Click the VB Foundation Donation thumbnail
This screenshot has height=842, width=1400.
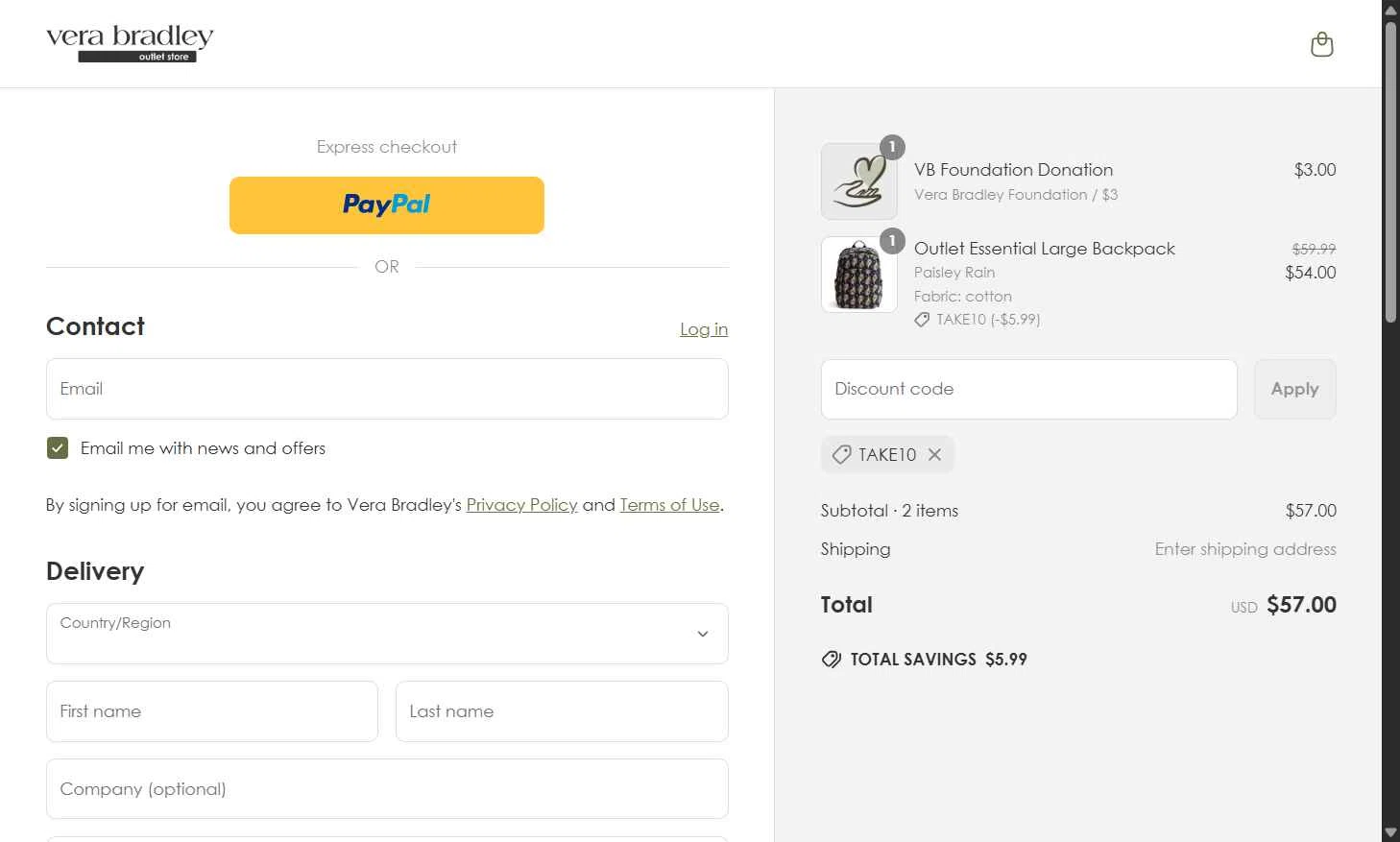coord(858,181)
